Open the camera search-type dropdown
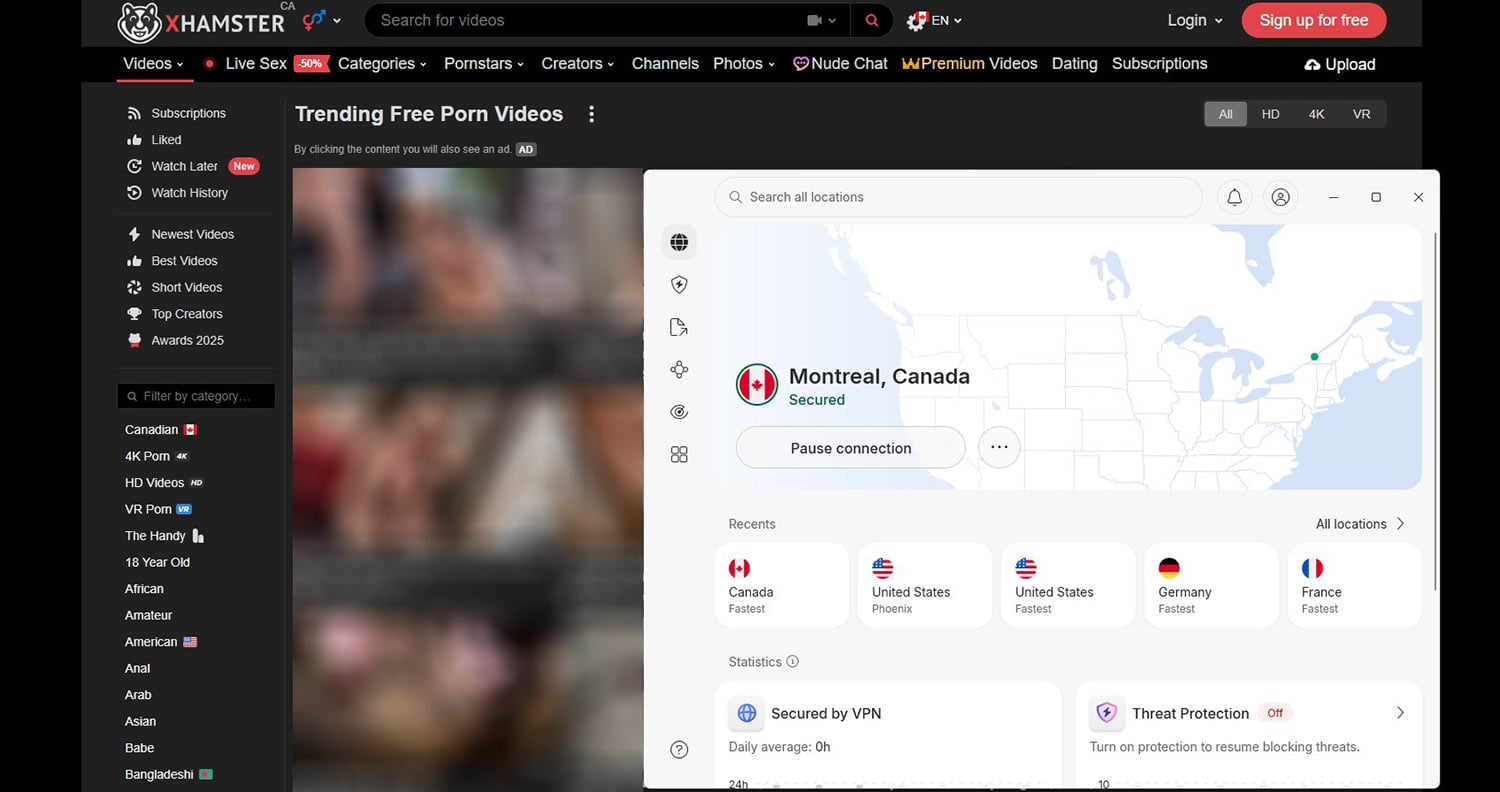Image resolution: width=1500 pixels, height=792 pixels. 822,20
